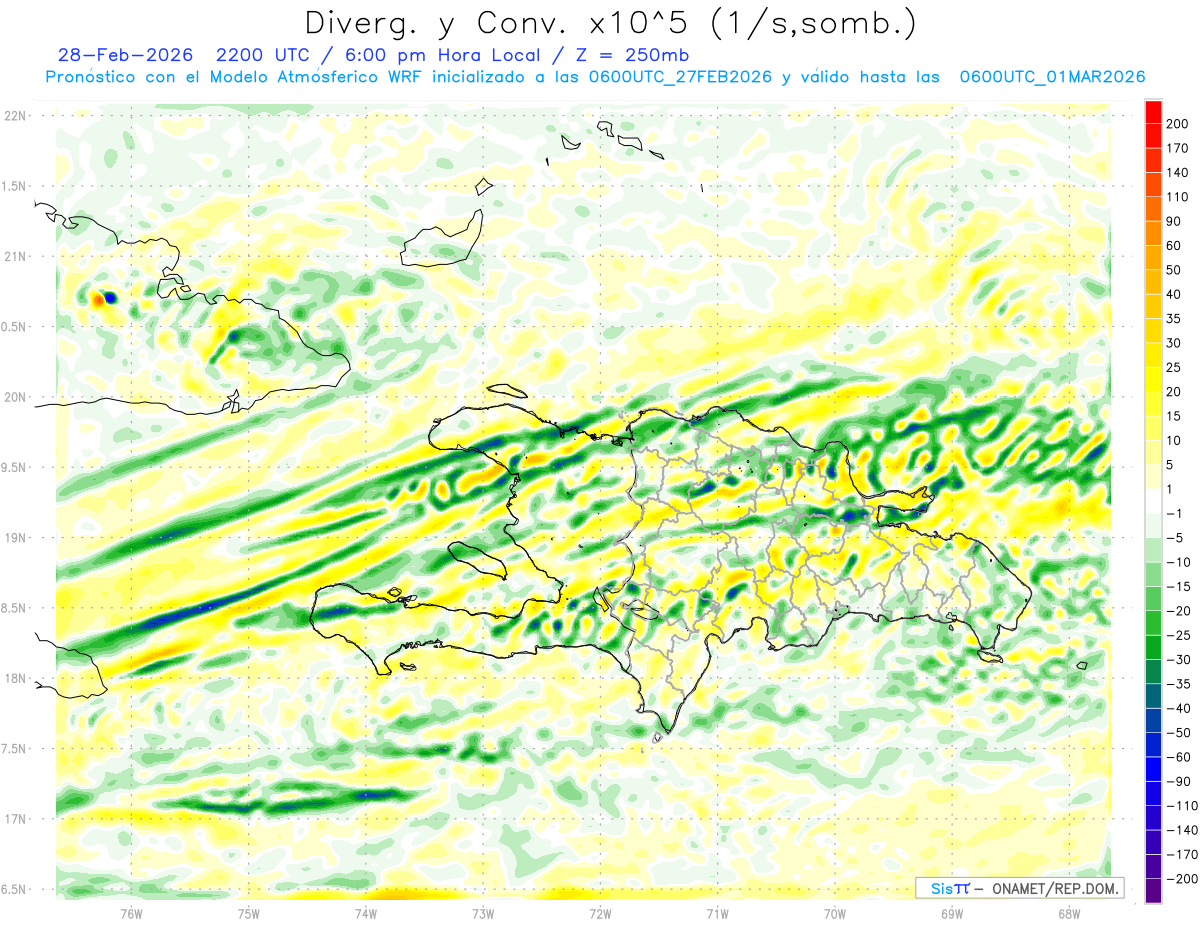The height and width of the screenshot is (927, 1200).
Task: Click the colorbar value '-30'
Action: pyautogui.click(x=1180, y=659)
